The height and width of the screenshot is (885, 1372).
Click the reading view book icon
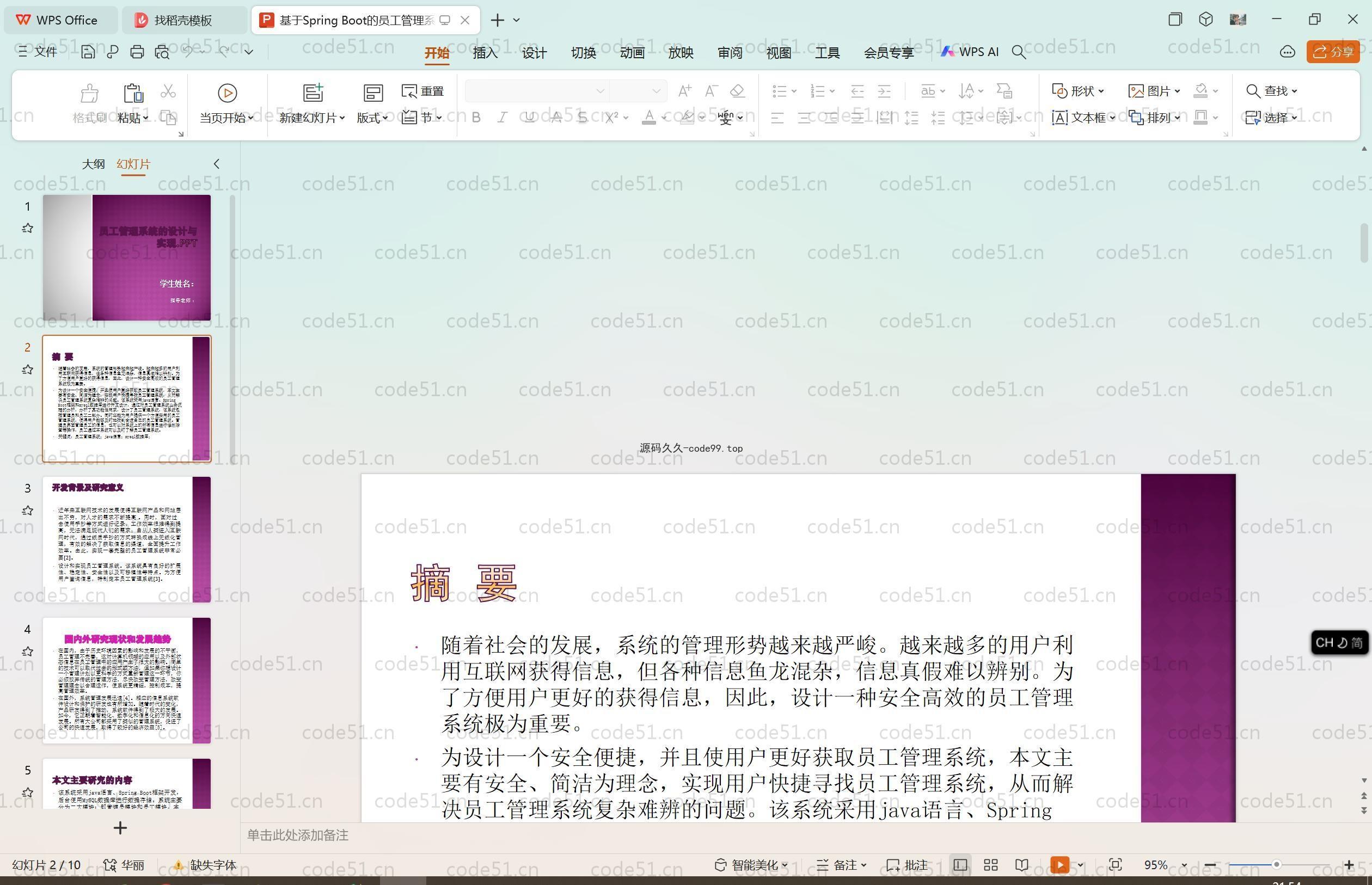(1021, 865)
